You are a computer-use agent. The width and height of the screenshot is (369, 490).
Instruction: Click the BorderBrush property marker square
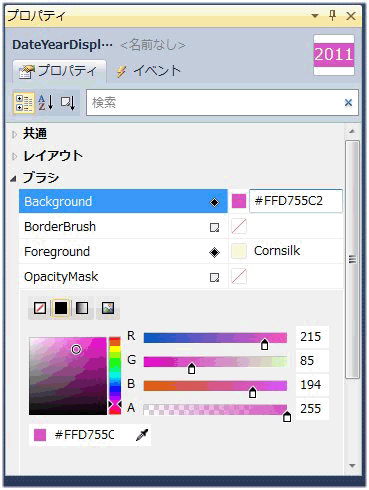[x=214, y=227]
